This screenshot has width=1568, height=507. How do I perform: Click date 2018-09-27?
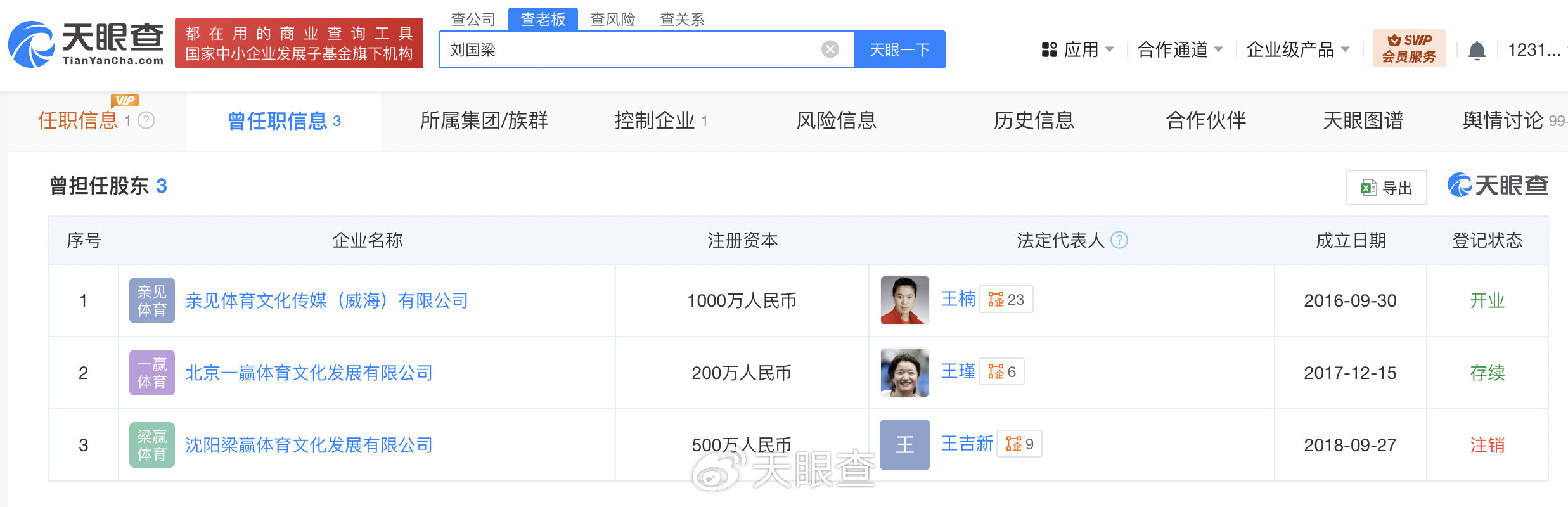point(1350,445)
